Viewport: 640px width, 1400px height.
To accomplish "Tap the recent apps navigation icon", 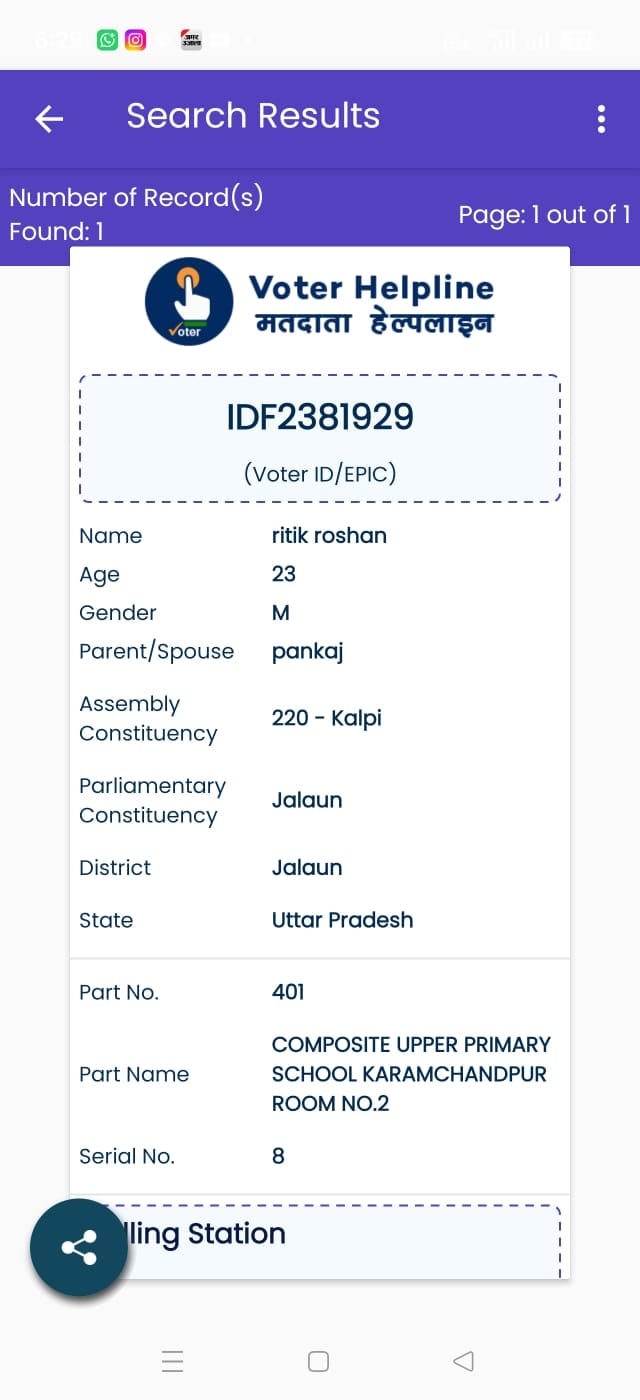I will click(x=172, y=1361).
